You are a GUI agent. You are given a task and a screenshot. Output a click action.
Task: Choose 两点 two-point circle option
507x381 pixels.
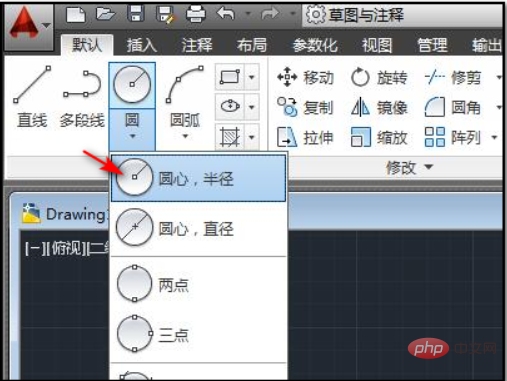point(198,284)
